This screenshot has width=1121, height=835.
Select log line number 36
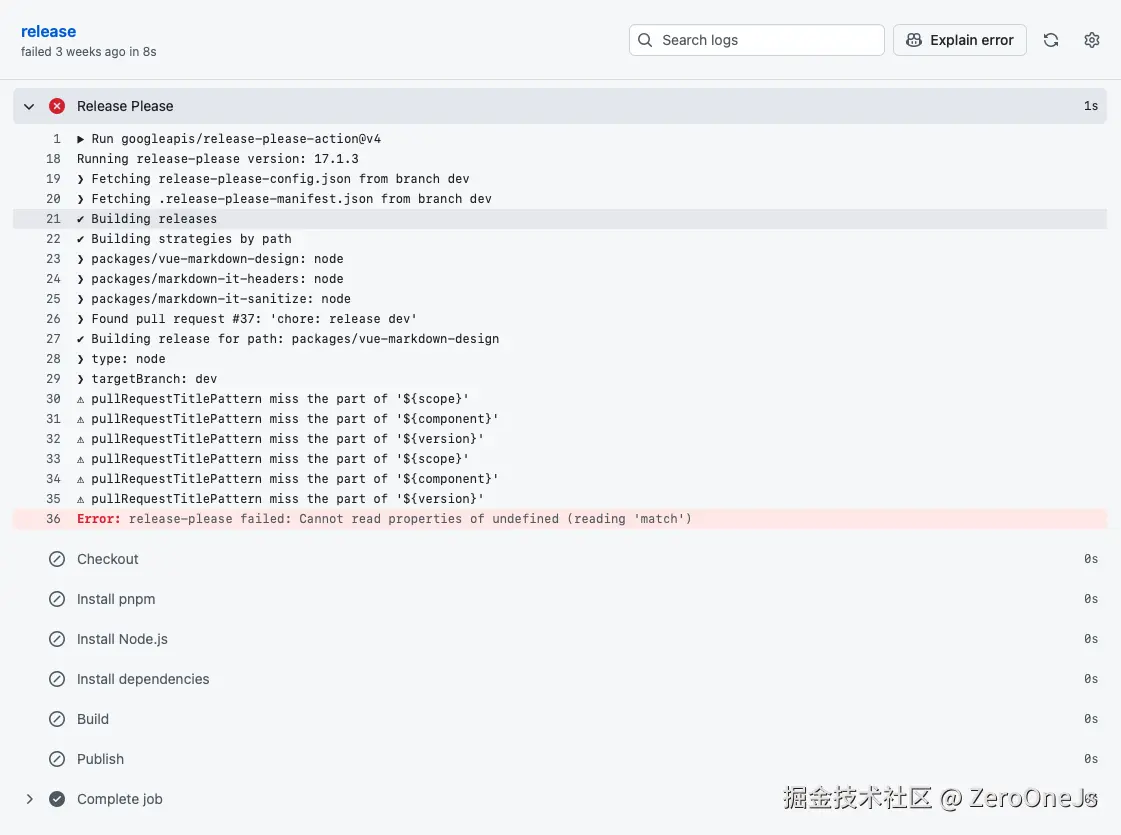coord(54,519)
